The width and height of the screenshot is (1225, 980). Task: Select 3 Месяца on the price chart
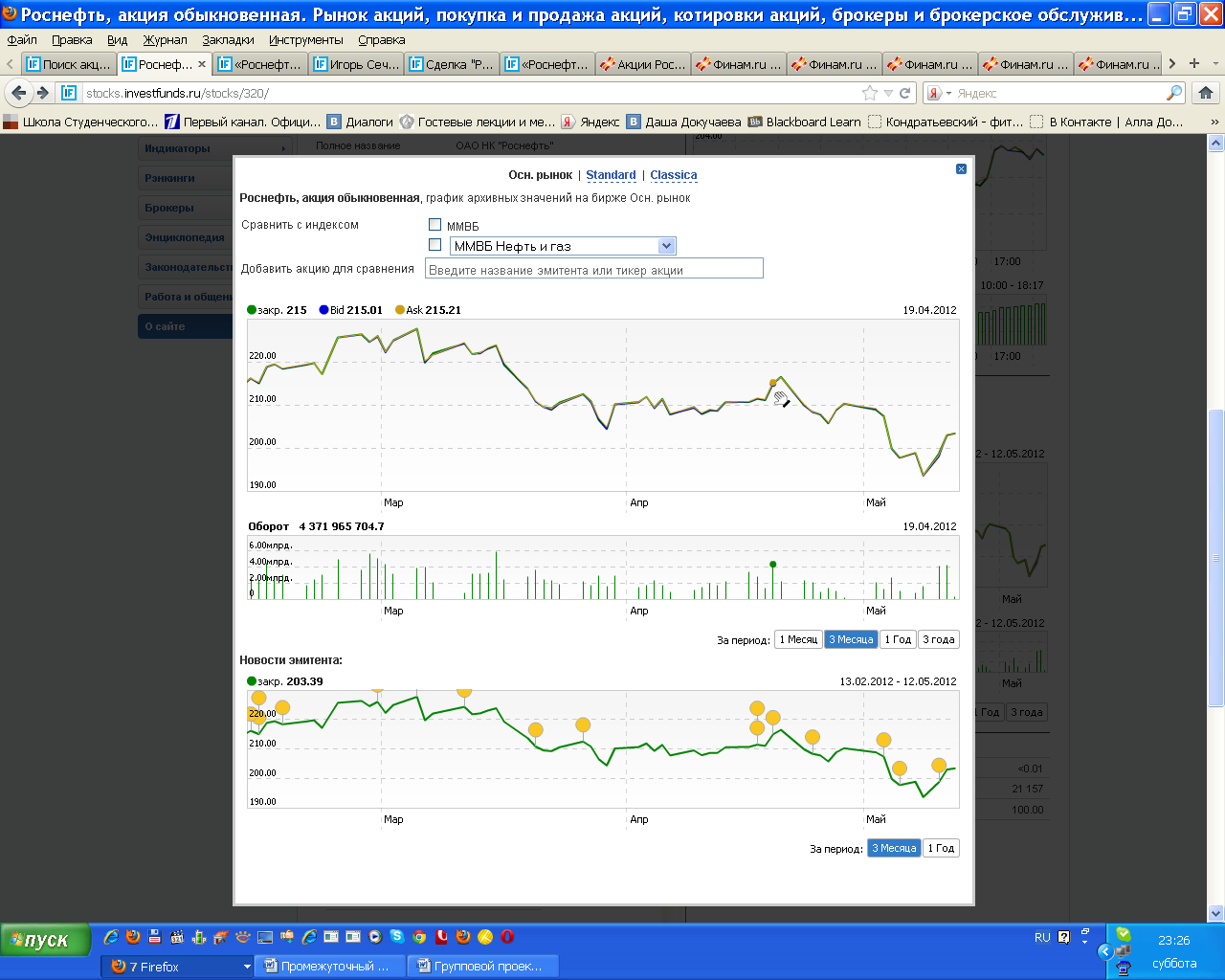(x=851, y=639)
